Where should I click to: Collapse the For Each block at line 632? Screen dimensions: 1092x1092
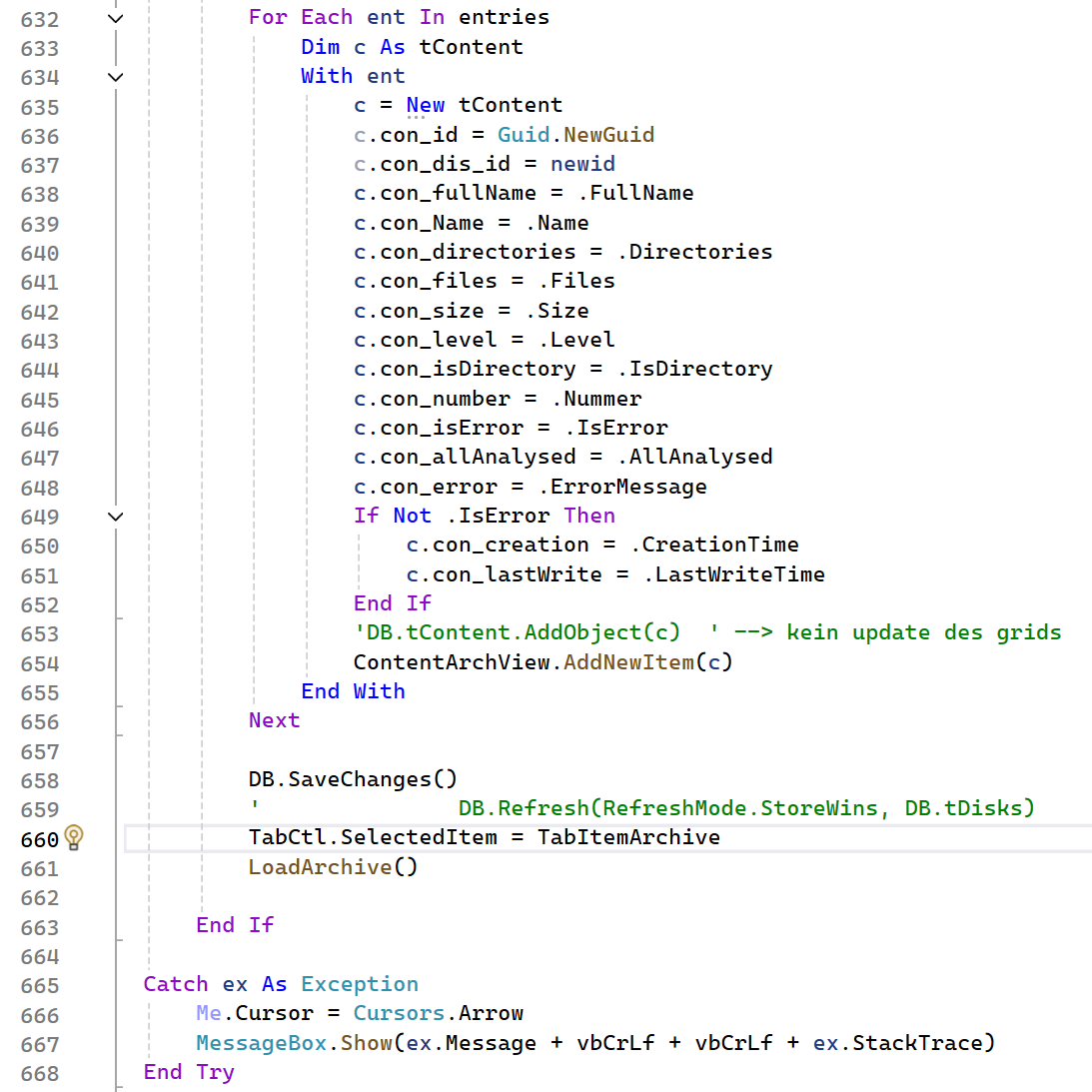pyautogui.click(x=116, y=19)
